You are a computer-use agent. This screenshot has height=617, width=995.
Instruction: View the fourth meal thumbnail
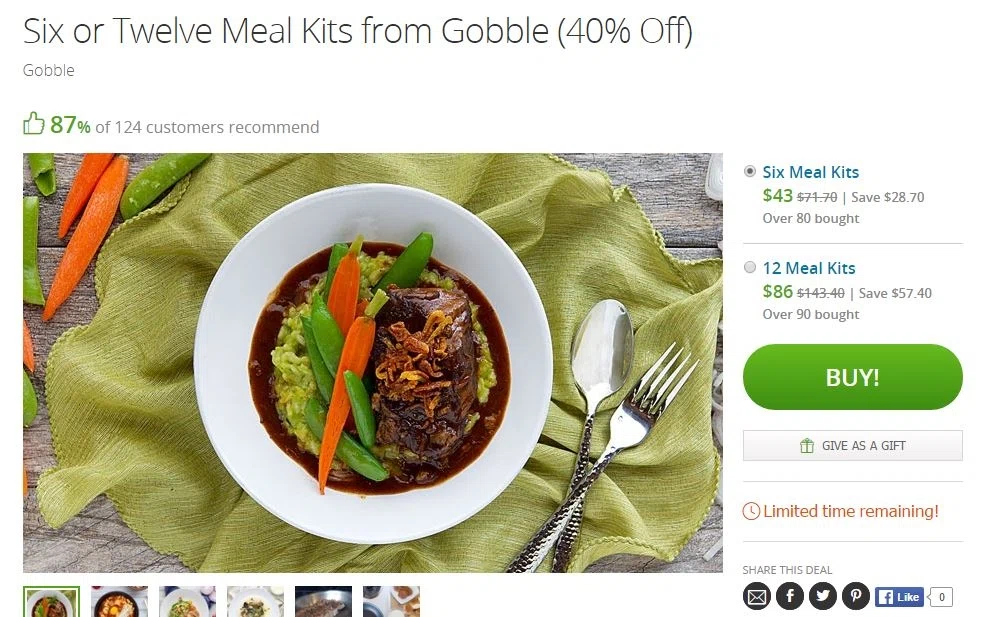point(255,602)
